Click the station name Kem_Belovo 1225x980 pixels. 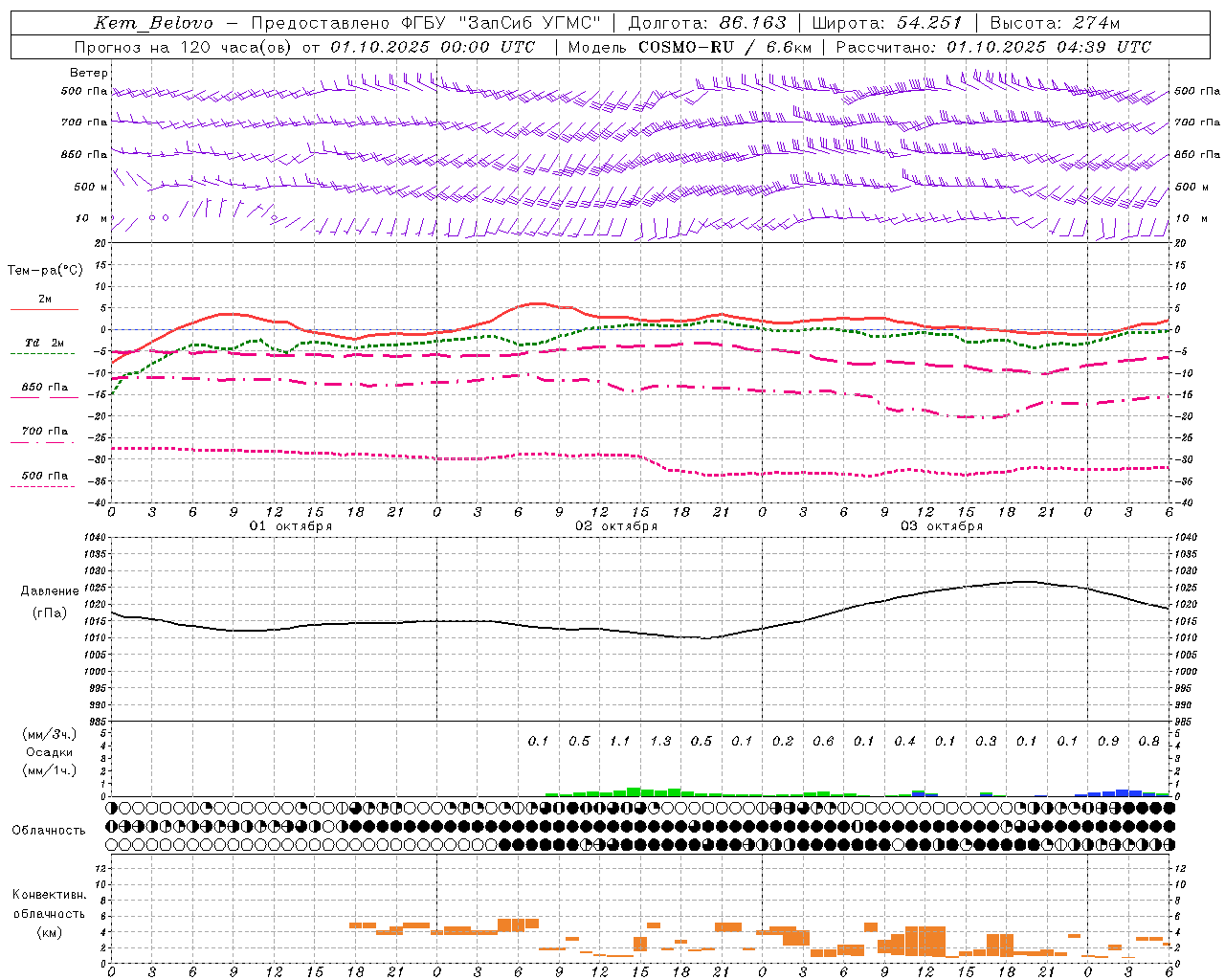pos(153,23)
